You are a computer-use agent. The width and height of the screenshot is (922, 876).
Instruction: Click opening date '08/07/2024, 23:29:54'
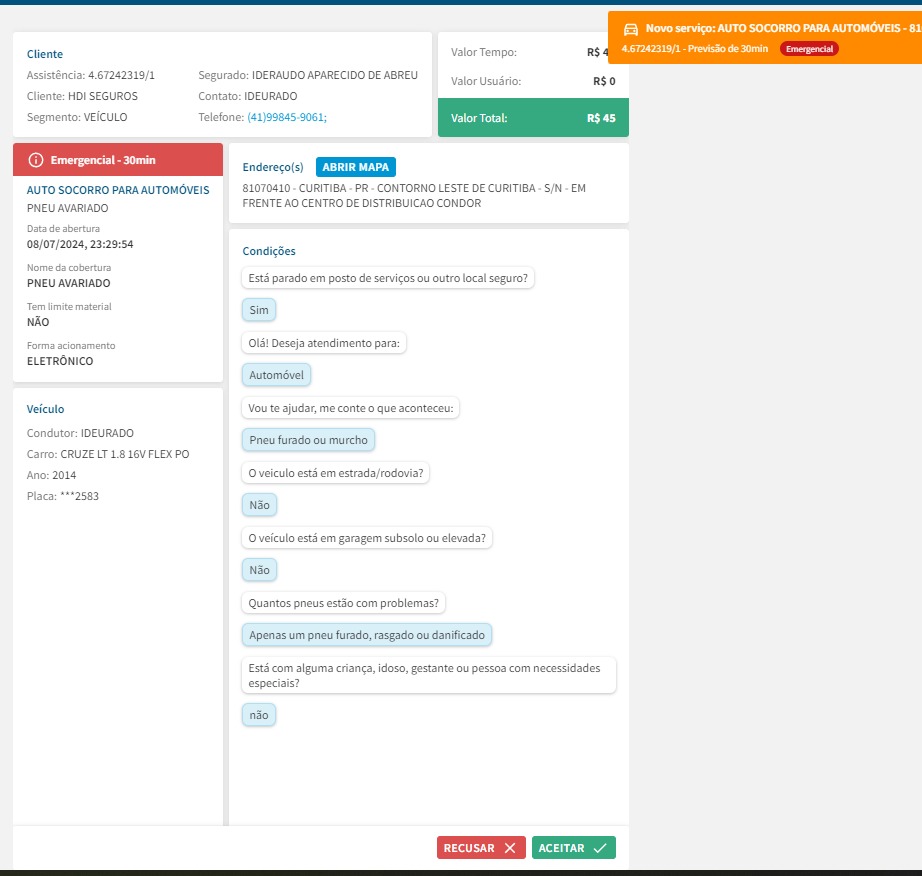pos(80,244)
